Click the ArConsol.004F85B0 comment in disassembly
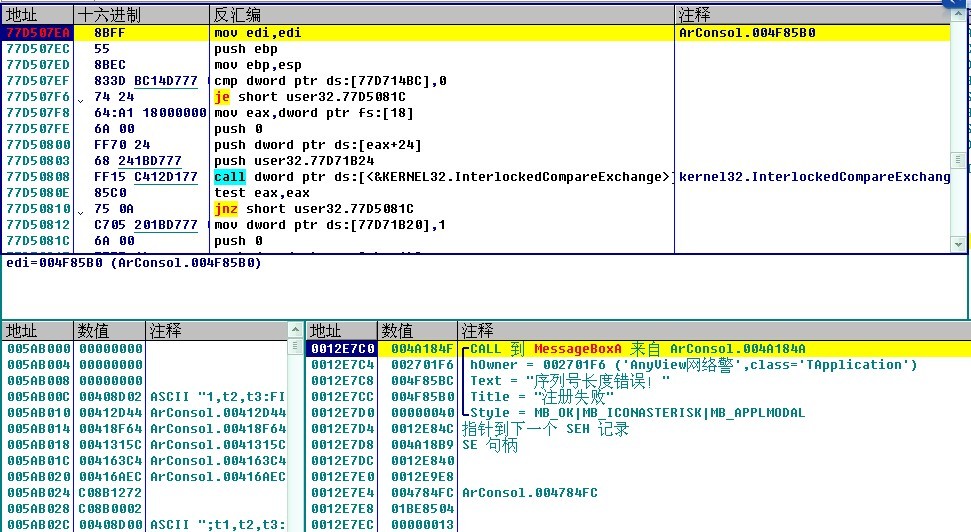Image resolution: width=971 pixels, height=532 pixels. point(747,33)
